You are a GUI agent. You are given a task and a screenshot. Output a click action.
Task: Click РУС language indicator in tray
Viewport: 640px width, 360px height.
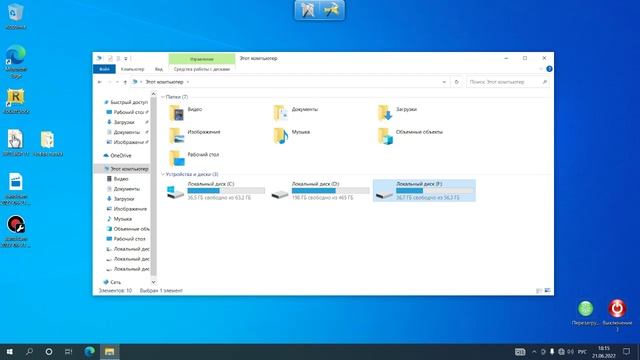[x=582, y=352]
